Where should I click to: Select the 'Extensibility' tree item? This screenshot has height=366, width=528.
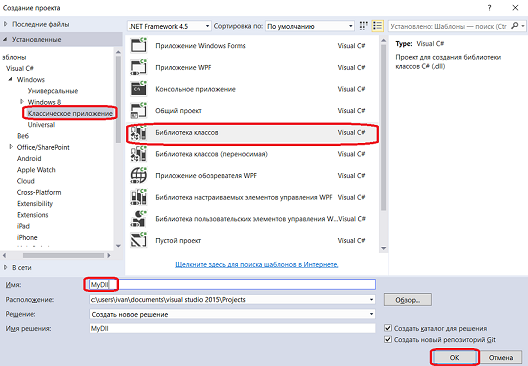(35, 204)
